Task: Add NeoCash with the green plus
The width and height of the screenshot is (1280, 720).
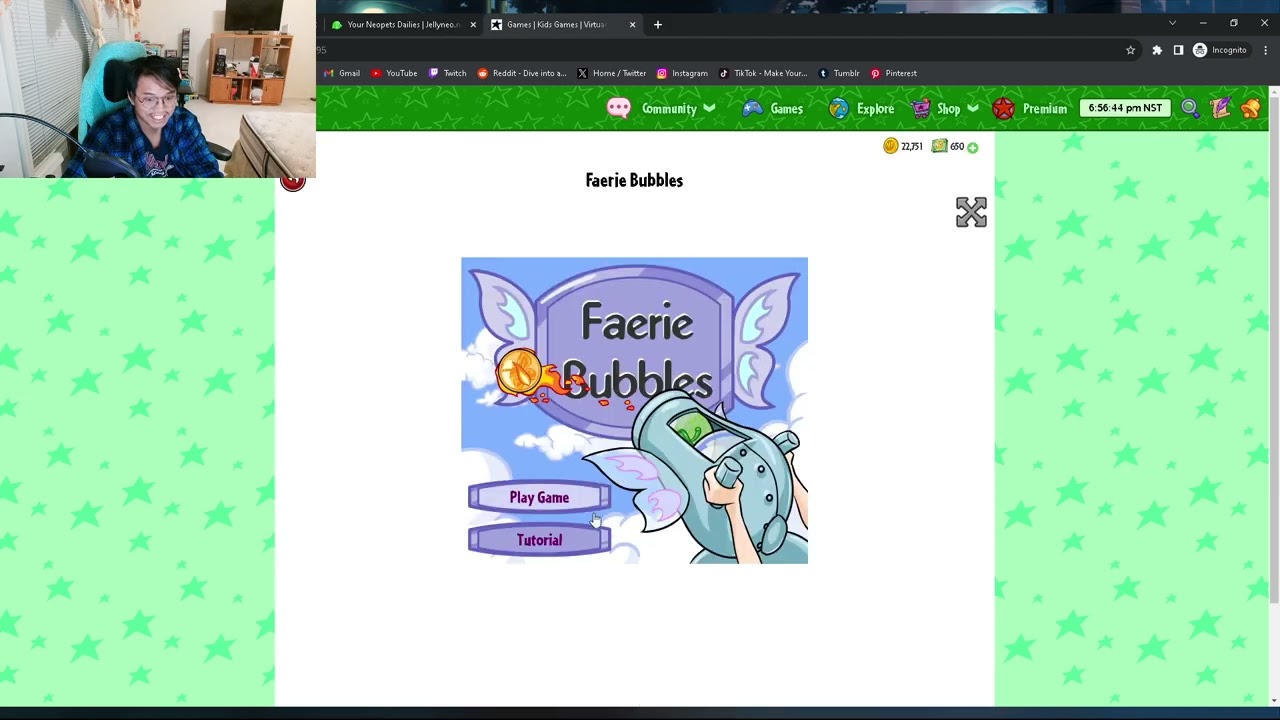Action: (x=972, y=147)
